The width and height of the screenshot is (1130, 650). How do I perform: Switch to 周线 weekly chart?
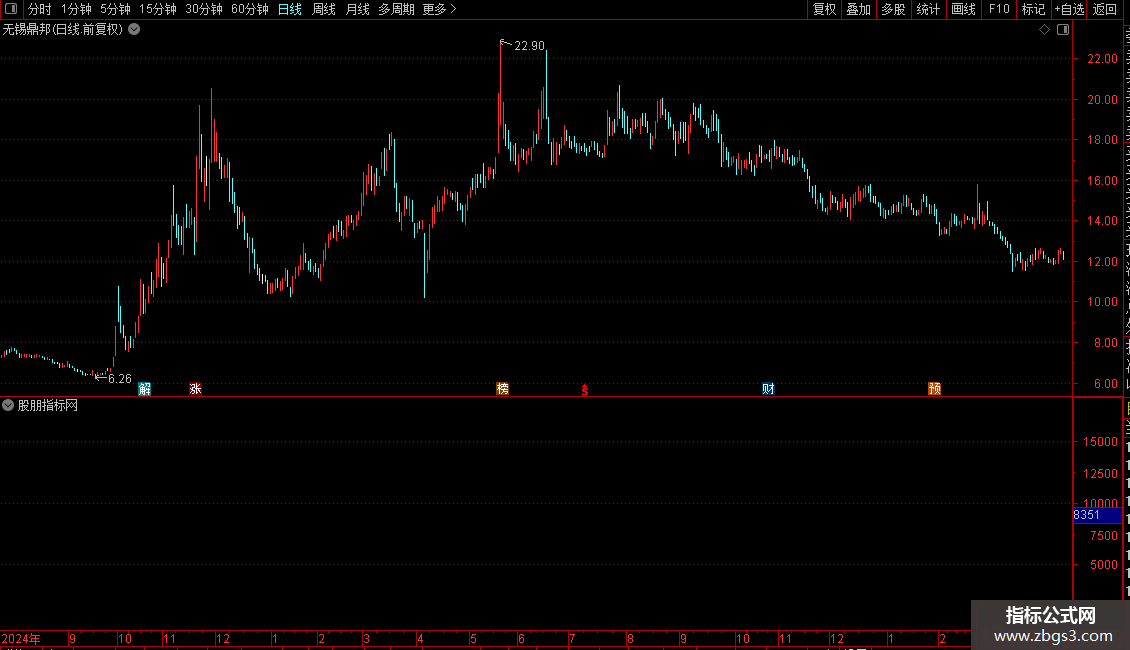[x=324, y=9]
